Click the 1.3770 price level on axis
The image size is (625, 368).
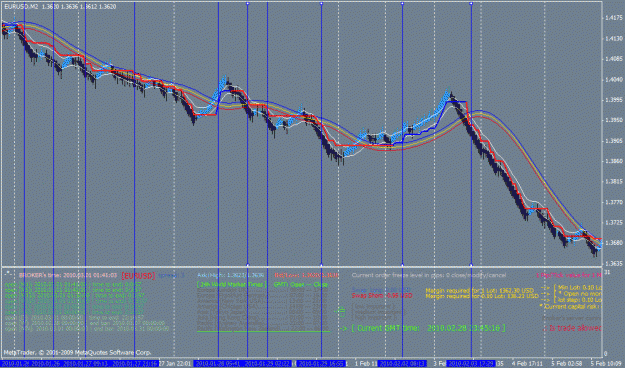coord(614,202)
